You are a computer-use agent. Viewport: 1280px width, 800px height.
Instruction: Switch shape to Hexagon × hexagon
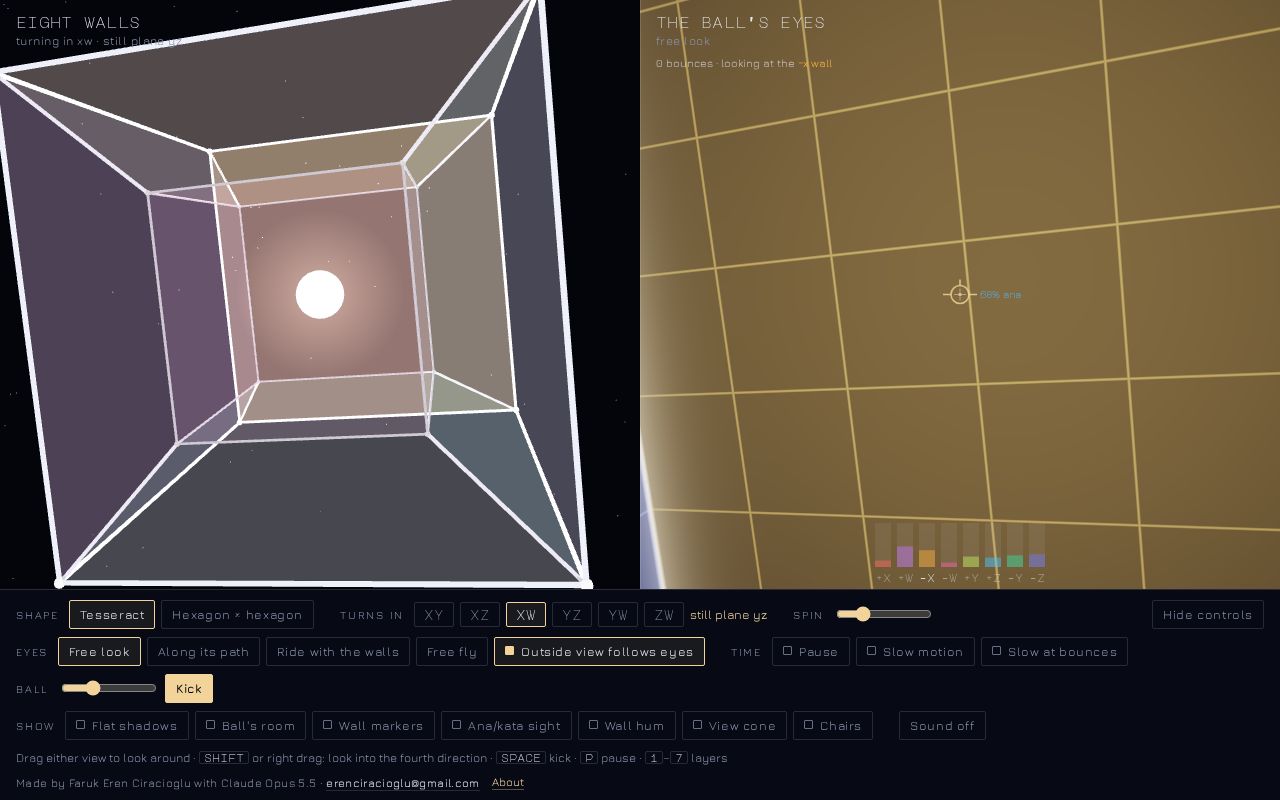(x=237, y=614)
